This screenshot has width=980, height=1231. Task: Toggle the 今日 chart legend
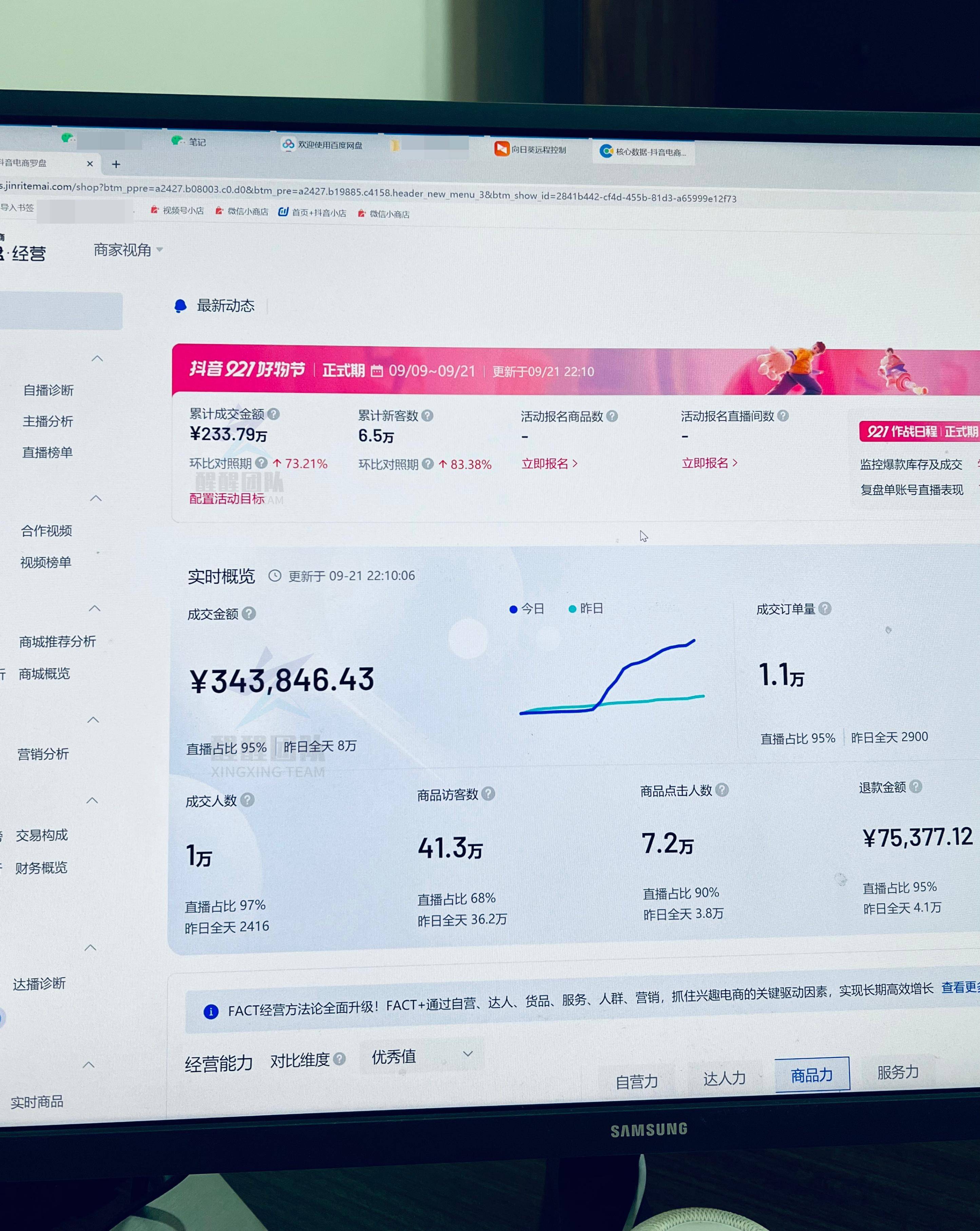(526, 609)
